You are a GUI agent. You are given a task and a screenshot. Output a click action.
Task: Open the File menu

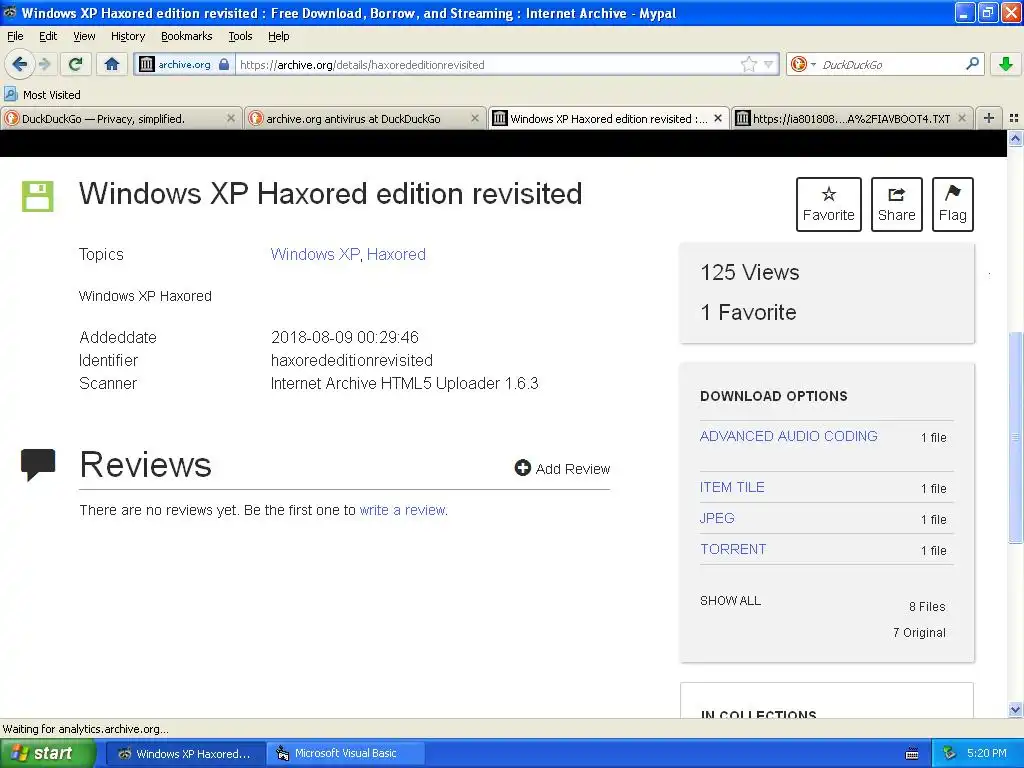[x=15, y=36]
